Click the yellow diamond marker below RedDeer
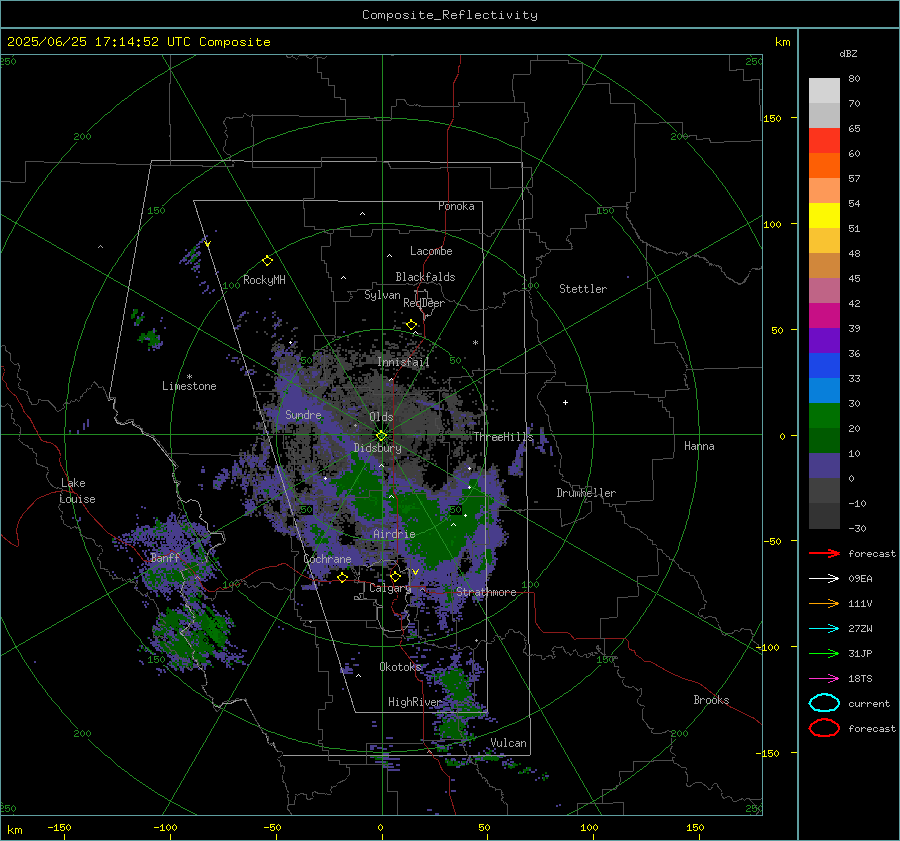This screenshot has height=841, width=900. tap(411, 325)
